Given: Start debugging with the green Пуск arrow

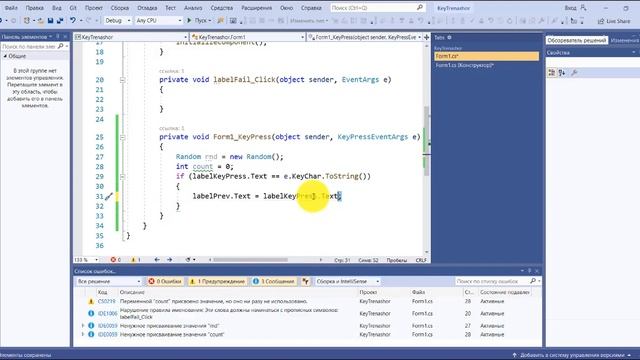Looking at the screenshot, I should 189,20.
